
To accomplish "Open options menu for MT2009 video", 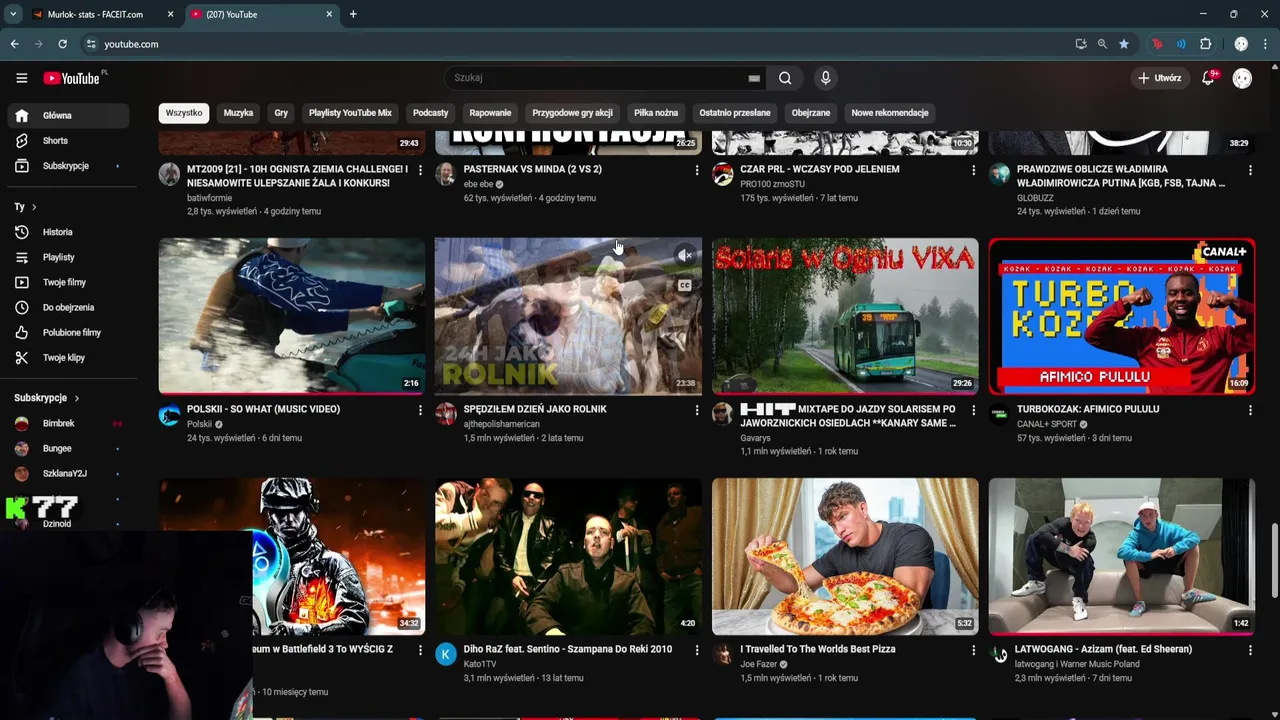I will [x=420, y=170].
